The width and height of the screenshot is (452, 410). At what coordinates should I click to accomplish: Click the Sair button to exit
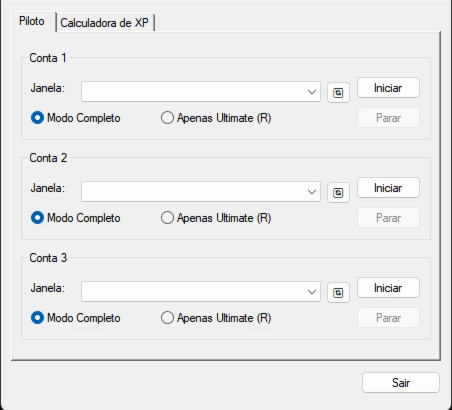(401, 383)
